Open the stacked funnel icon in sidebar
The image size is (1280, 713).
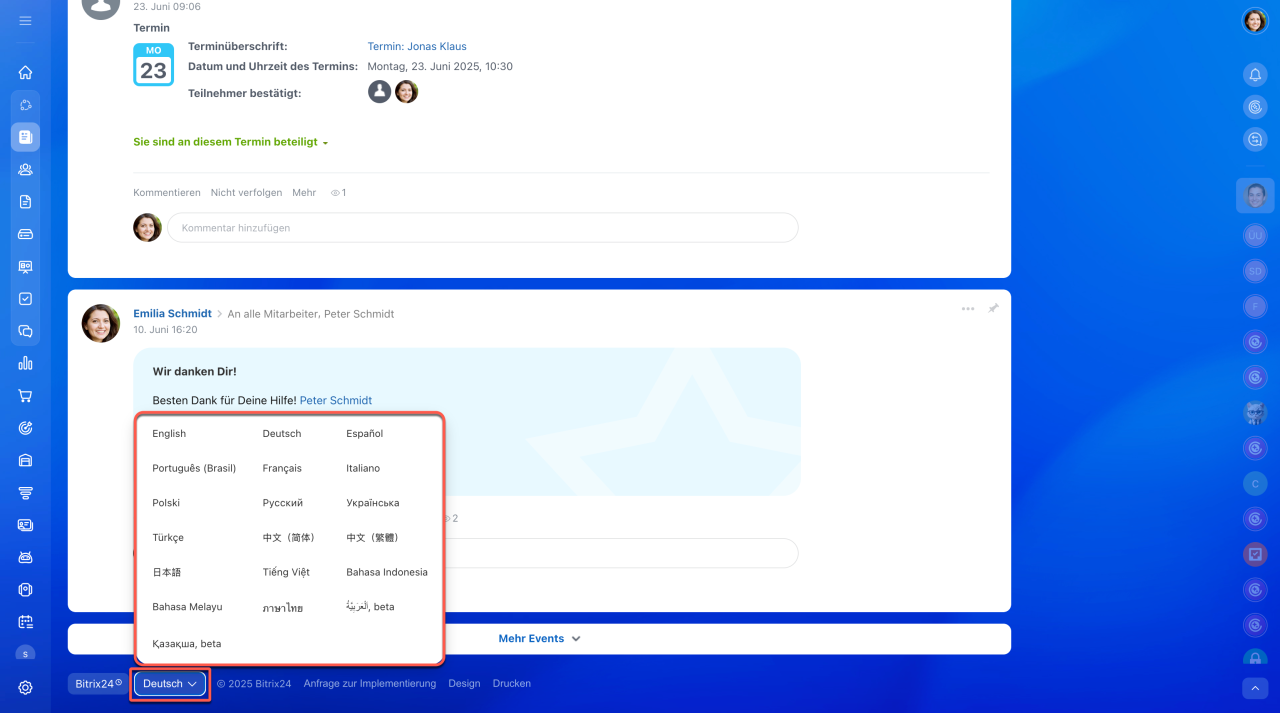25,492
